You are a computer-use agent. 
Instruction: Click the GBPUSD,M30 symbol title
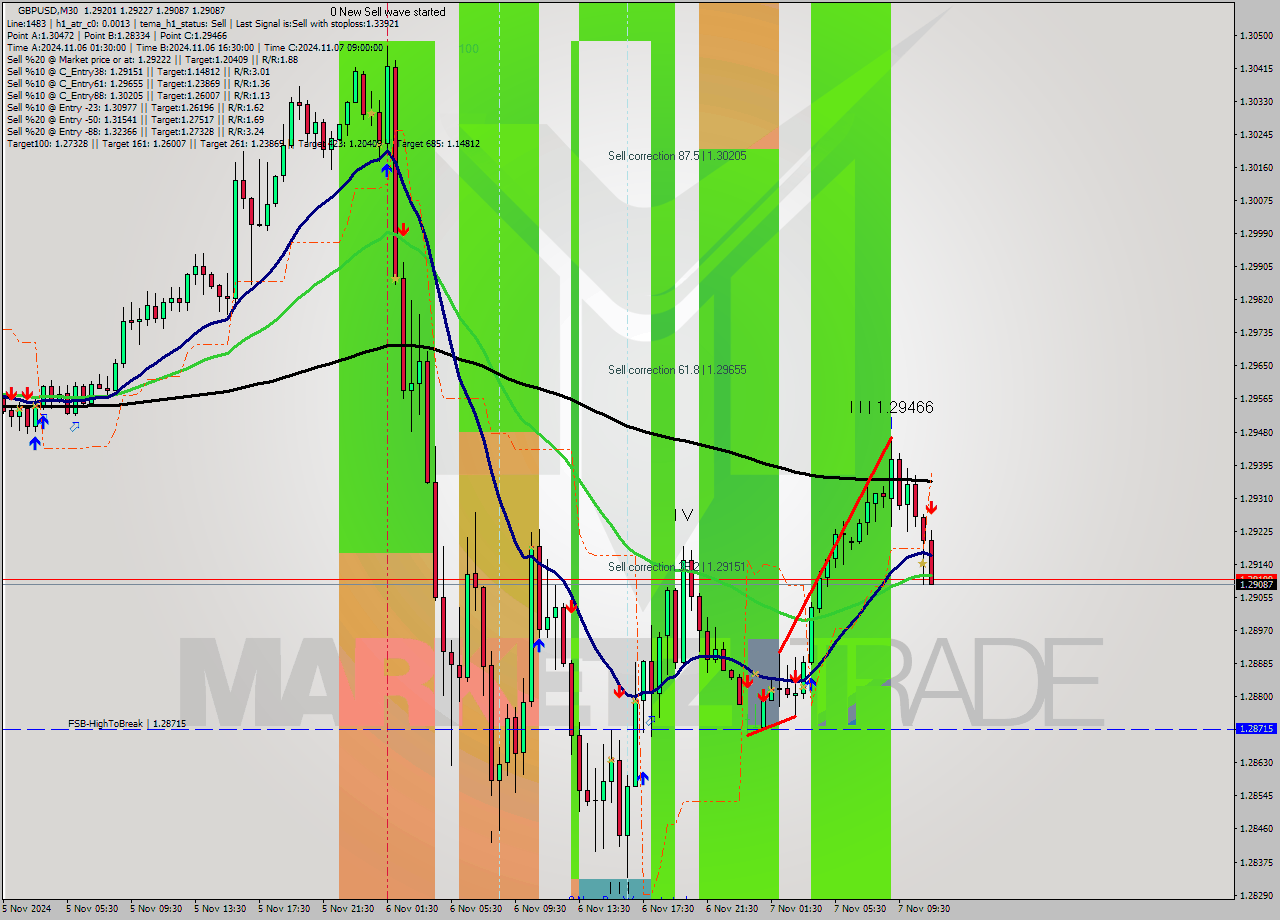coord(48,10)
